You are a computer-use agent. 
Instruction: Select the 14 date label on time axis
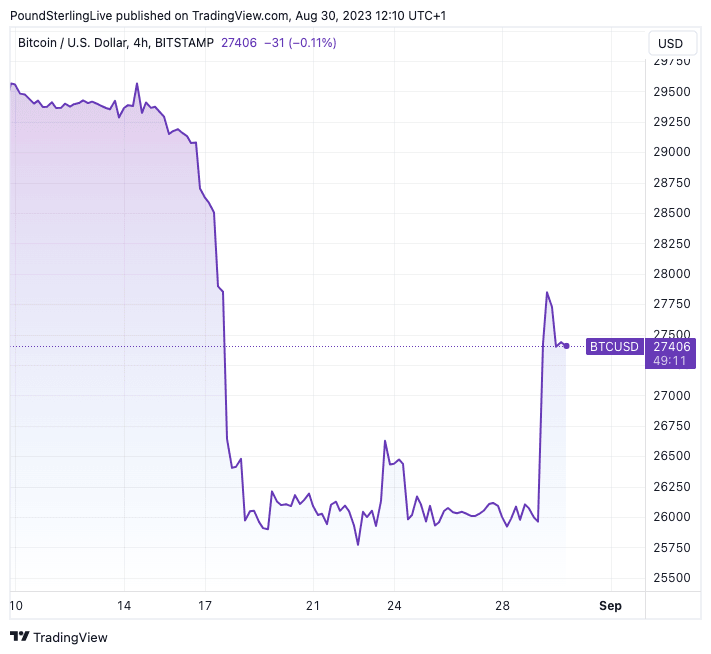click(125, 606)
